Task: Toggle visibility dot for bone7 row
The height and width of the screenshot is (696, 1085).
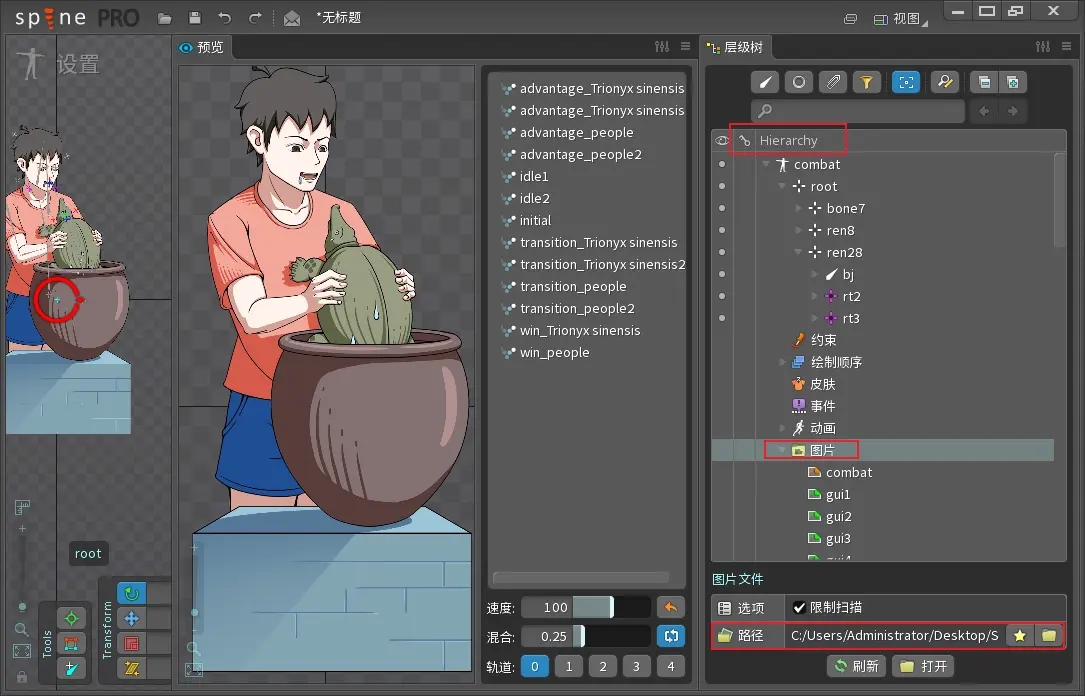Action: (x=722, y=208)
